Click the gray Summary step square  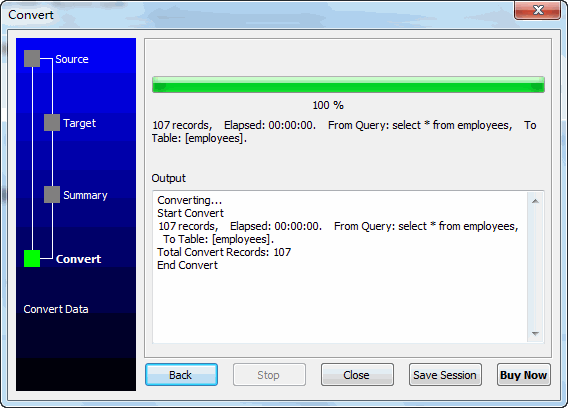click(52, 195)
